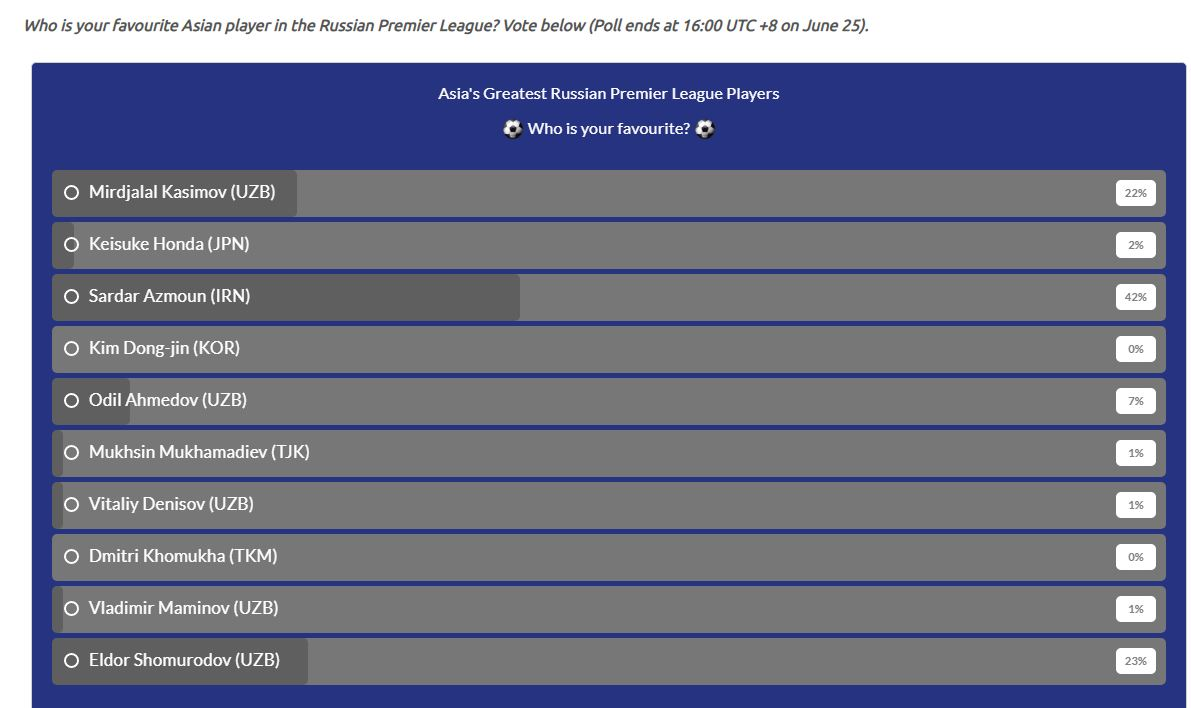Select the Mirdjalal Kasimov (UZB) radio button
Viewport: 1191px width, 708px height.
click(71, 193)
